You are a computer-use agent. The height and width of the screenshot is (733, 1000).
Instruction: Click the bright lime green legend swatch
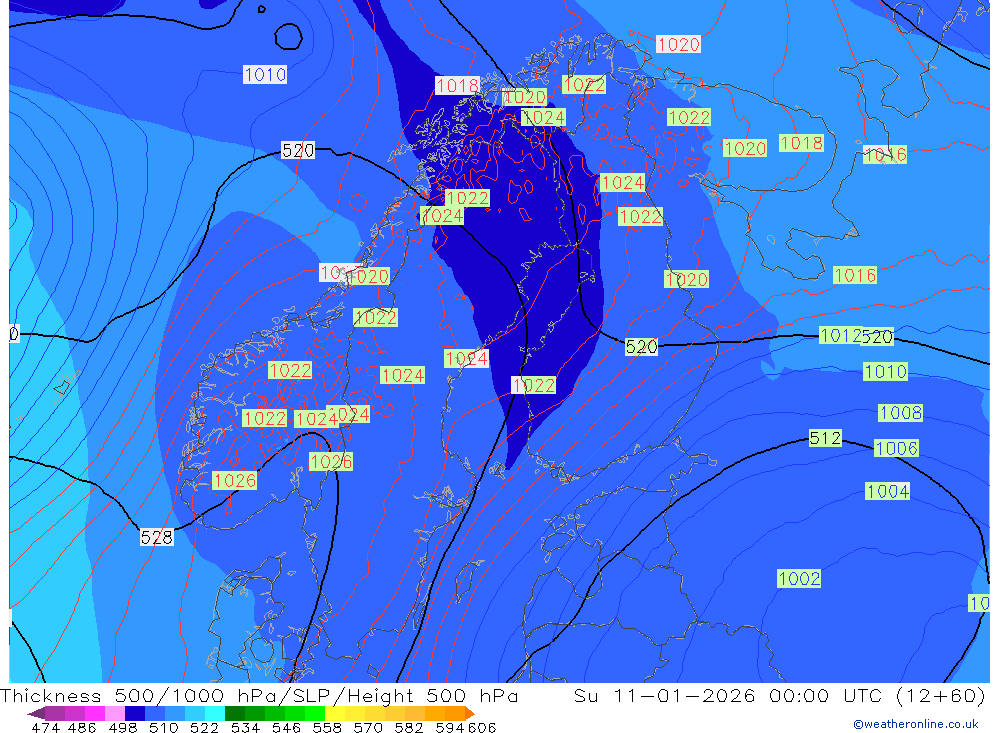point(315,713)
